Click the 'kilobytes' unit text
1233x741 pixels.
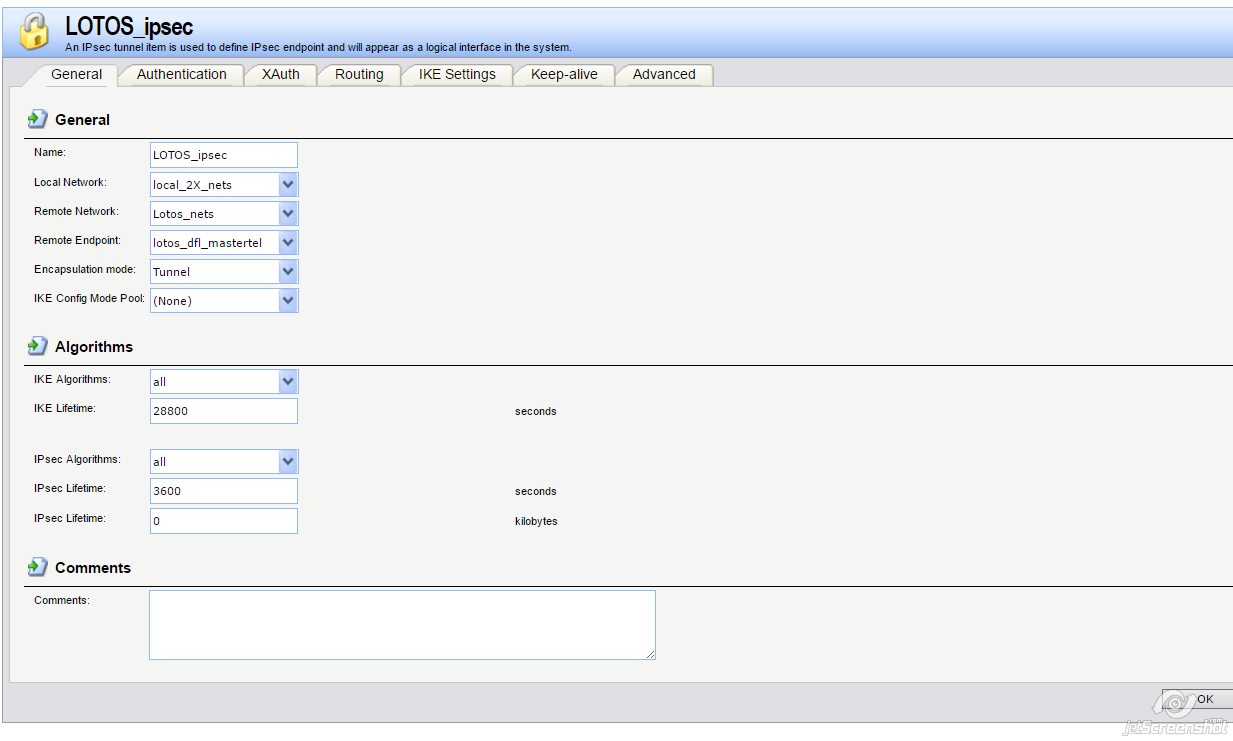coord(536,521)
